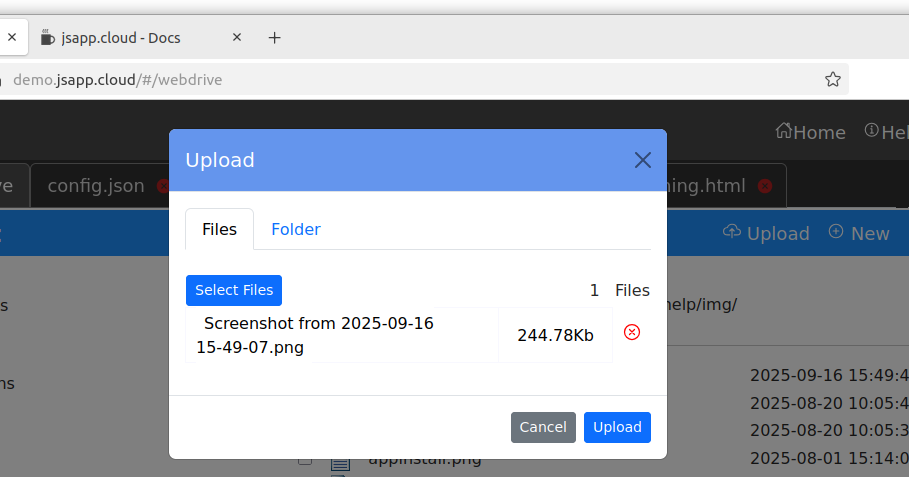Close the jsapp.cloud - Docs browser tab
The image size is (909, 477).
237,38
